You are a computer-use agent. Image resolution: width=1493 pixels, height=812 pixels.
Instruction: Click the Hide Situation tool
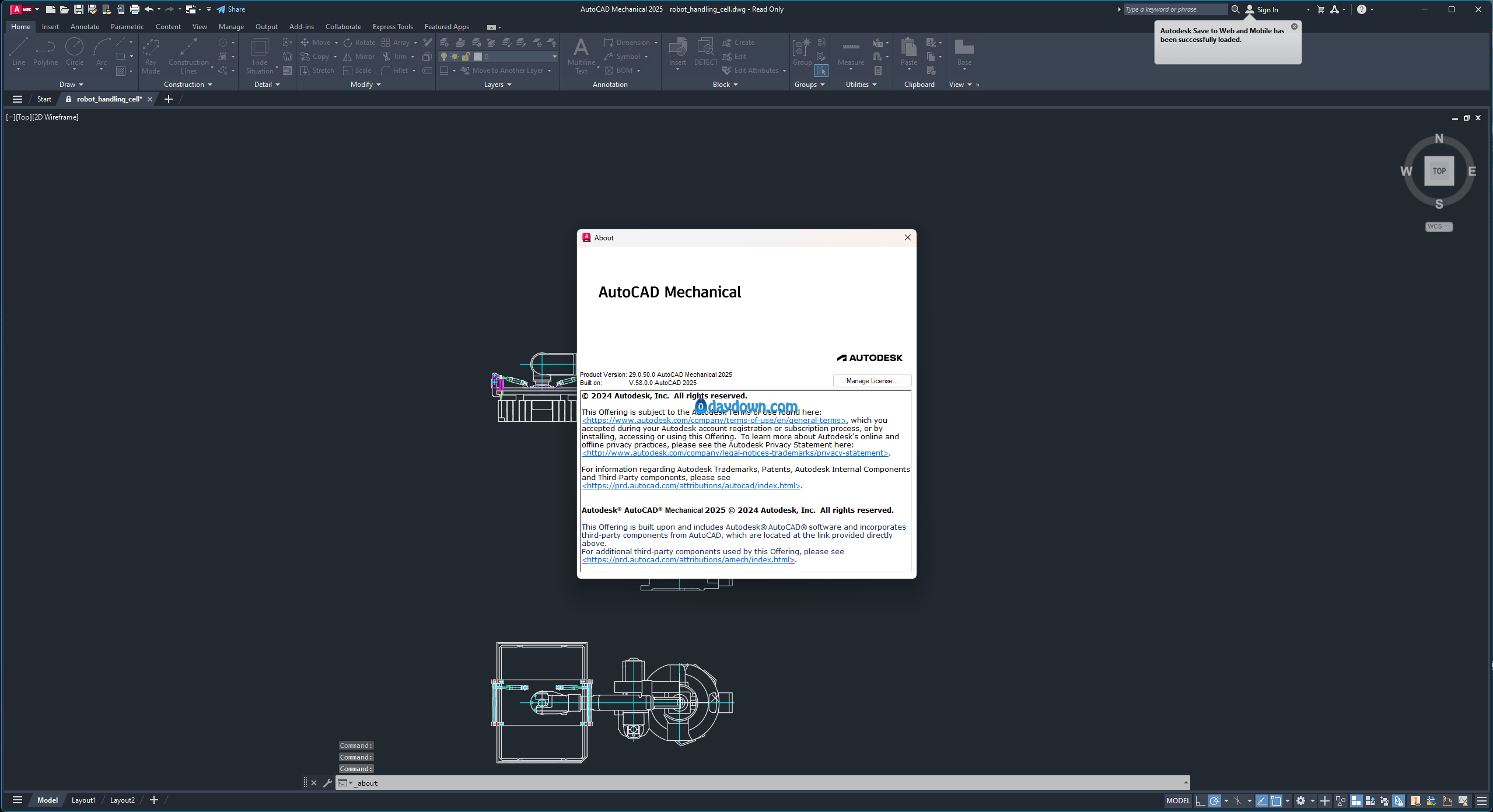tap(260, 56)
